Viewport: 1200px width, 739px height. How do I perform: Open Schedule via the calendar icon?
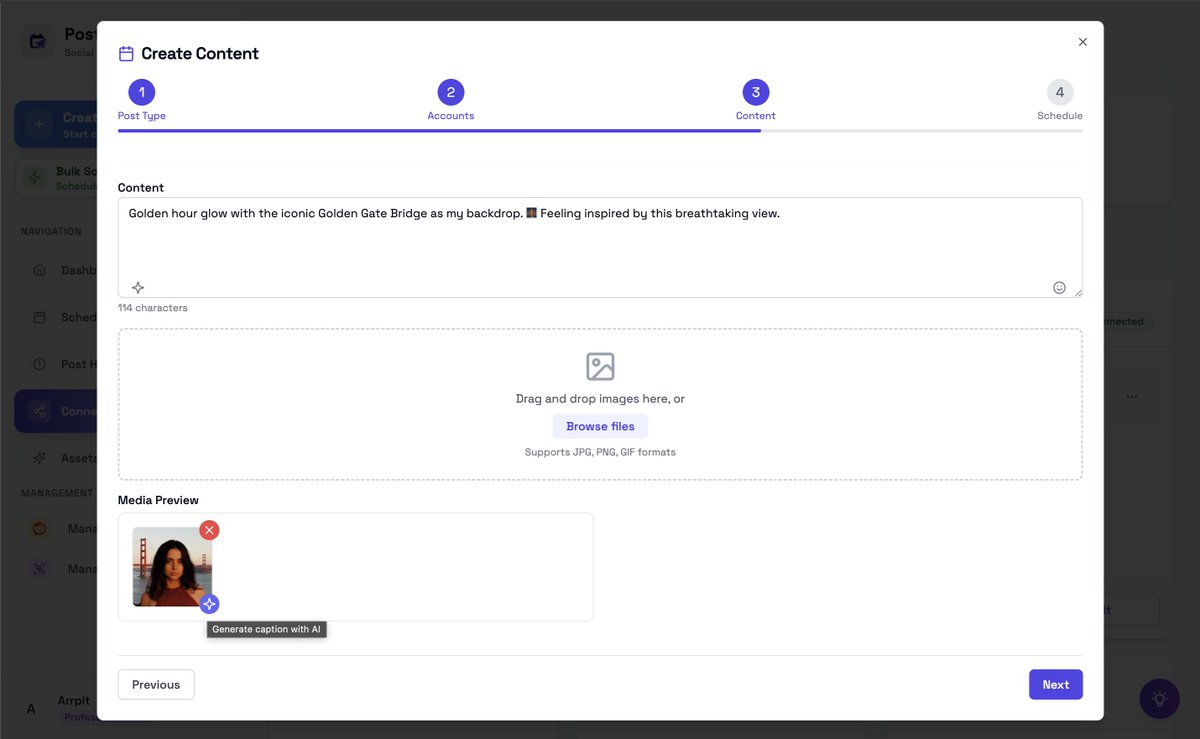38,317
